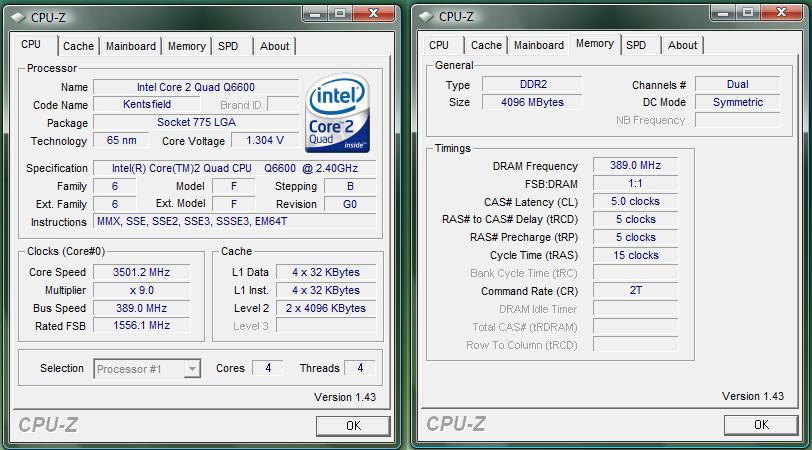Close the left CPU-Z window

tap(373, 13)
